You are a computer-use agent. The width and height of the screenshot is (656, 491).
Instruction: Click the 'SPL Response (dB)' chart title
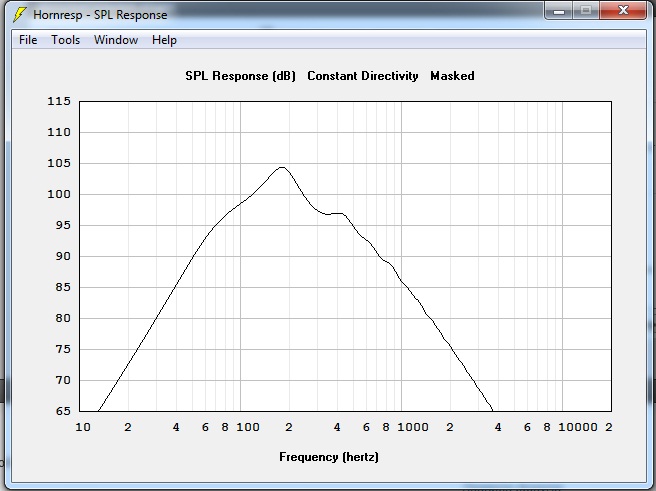[x=240, y=76]
